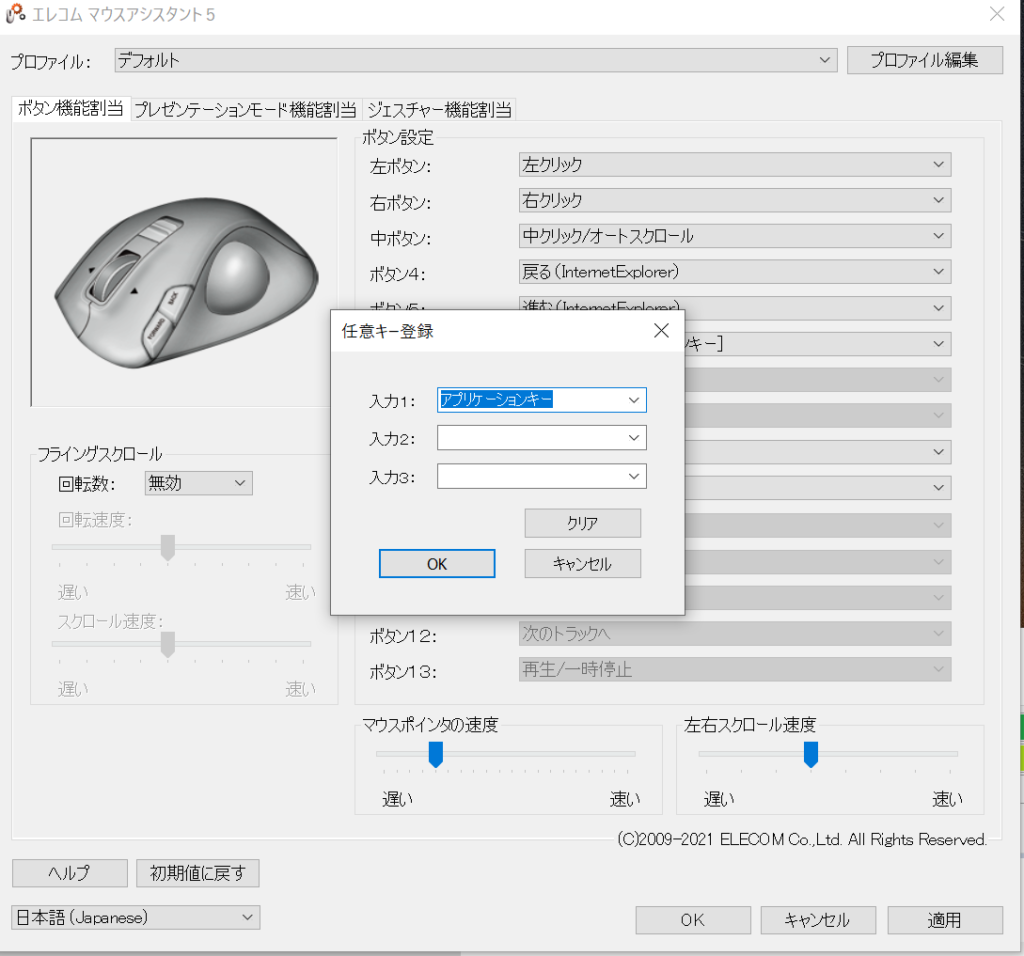Adjust the マウスポインタの速度 slider
The height and width of the screenshot is (956, 1024).
click(x=435, y=756)
